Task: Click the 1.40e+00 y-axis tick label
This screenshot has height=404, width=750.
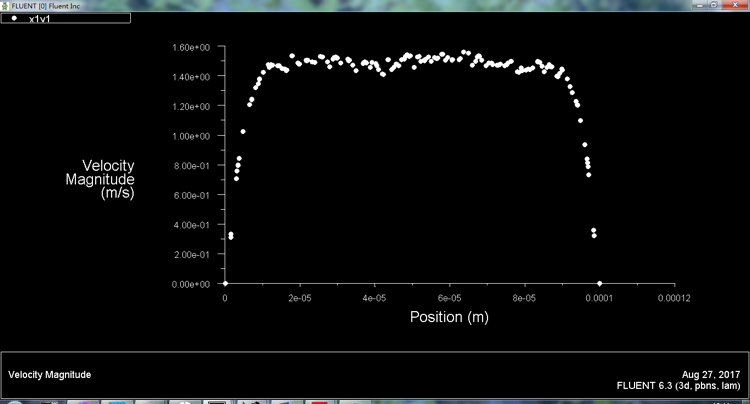Action: tap(191, 77)
